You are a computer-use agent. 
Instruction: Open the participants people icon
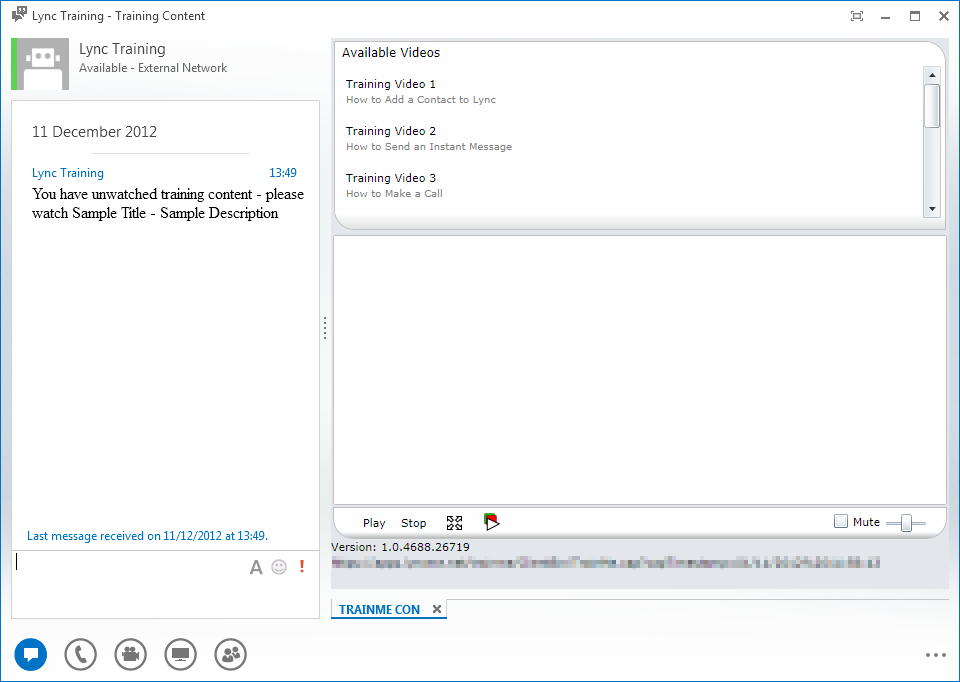click(x=231, y=654)
